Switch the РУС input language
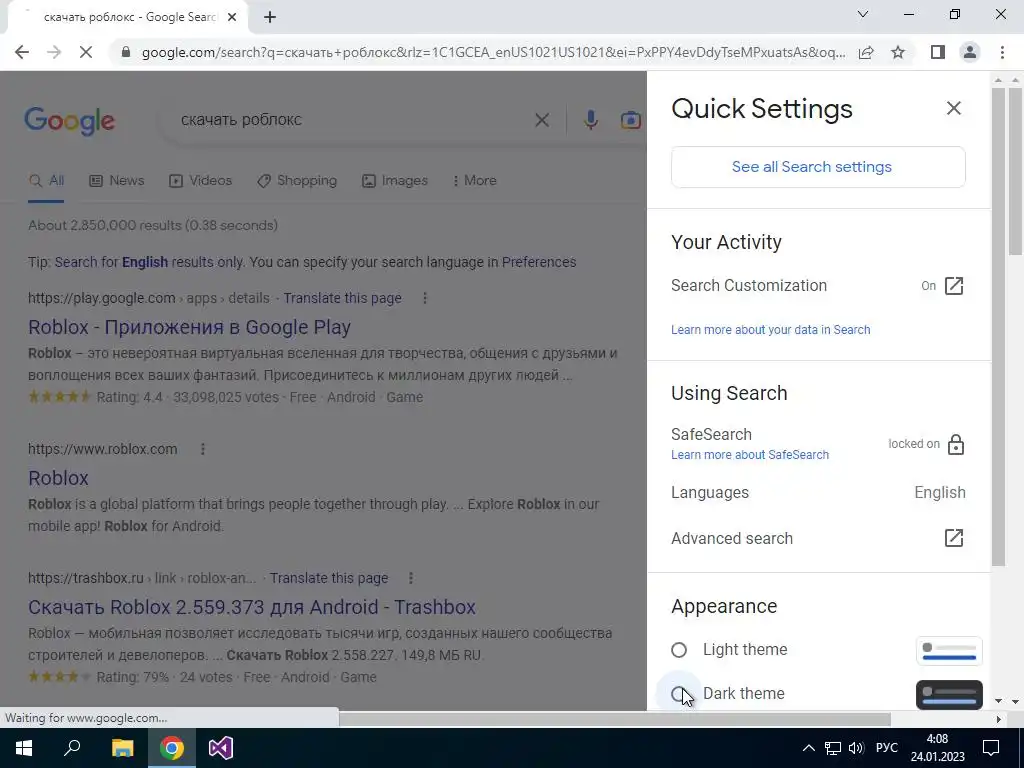The height and width of the screenshot is (768, 1024). [886, 748]
